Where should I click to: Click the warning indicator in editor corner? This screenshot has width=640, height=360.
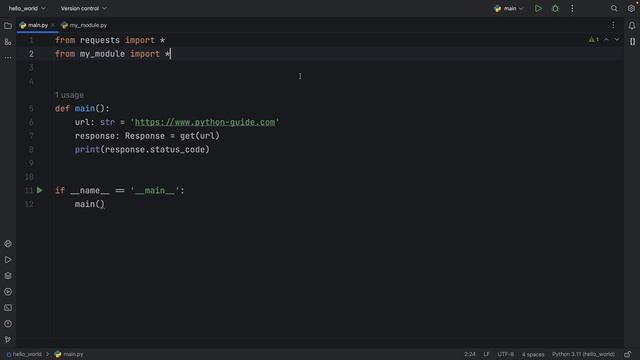pyautogui.click(x=593, y=40)
